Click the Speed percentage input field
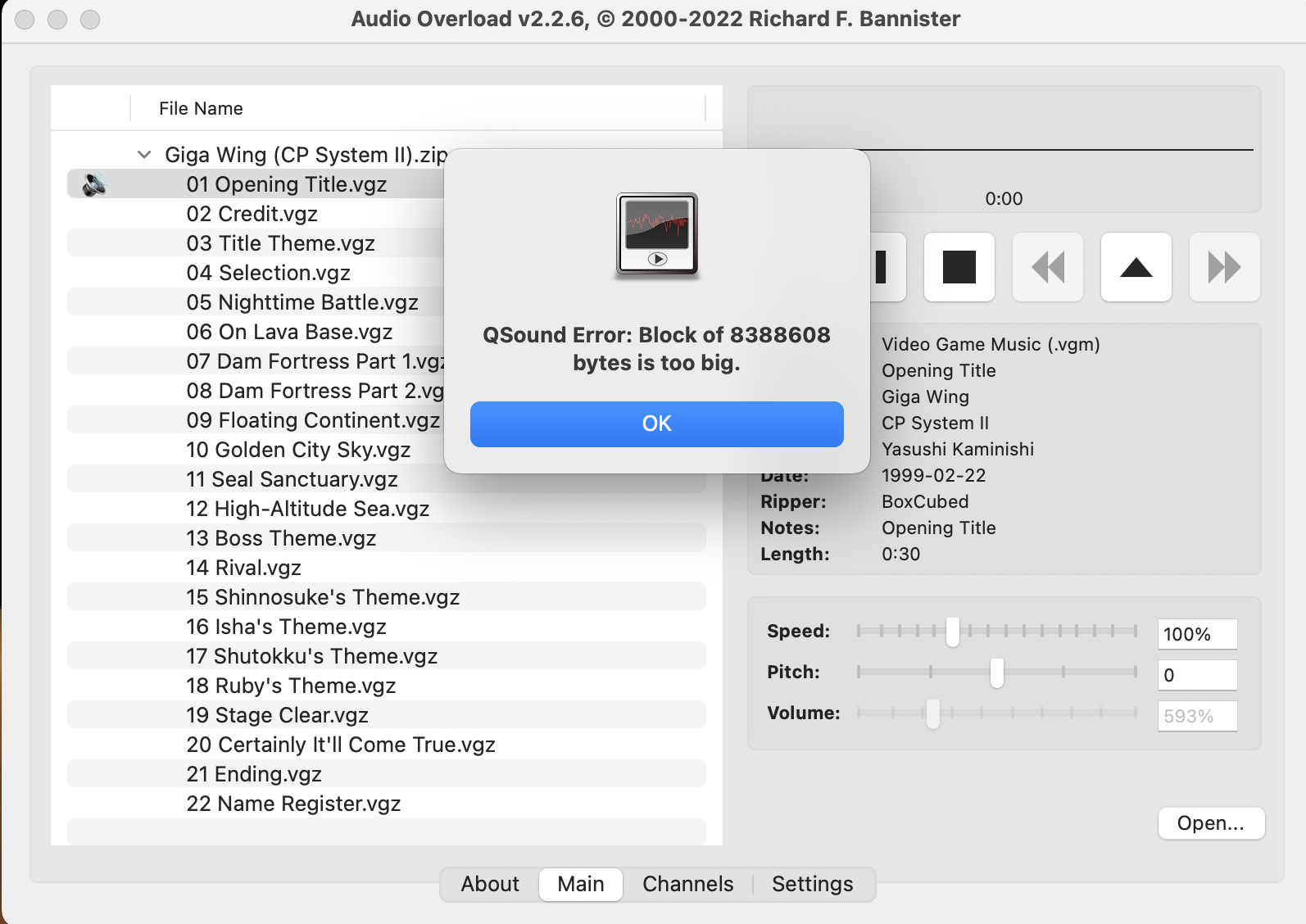Image resolution: width=1306 pixels, height=924 pixels. [x=1196, y=634]
